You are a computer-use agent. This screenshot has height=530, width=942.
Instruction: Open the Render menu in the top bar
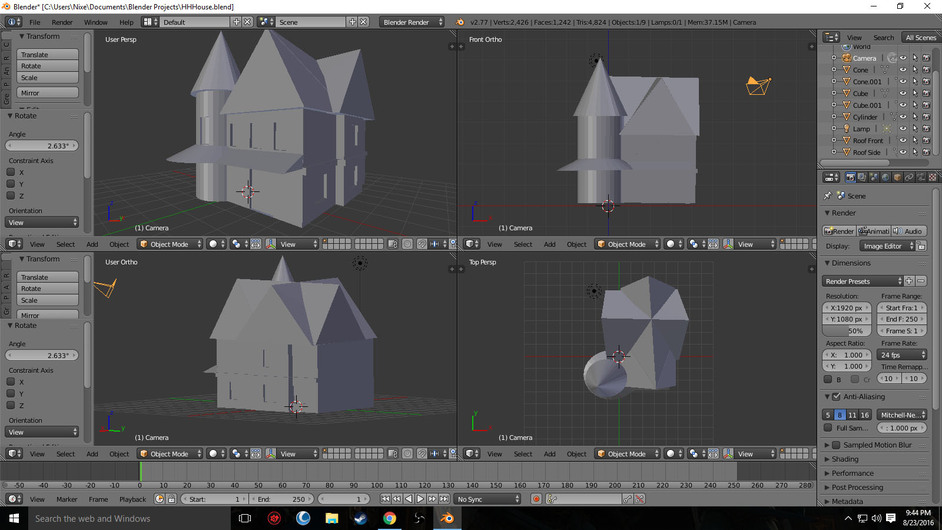[62, 22]
